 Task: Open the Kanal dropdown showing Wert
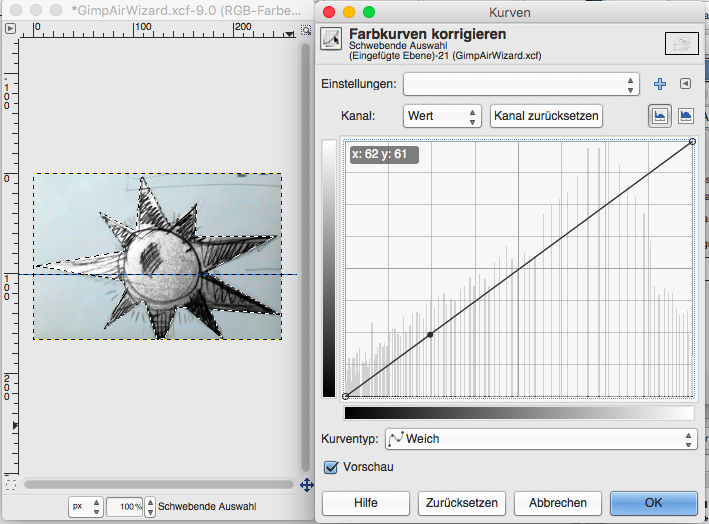click(x=442, y=116)
